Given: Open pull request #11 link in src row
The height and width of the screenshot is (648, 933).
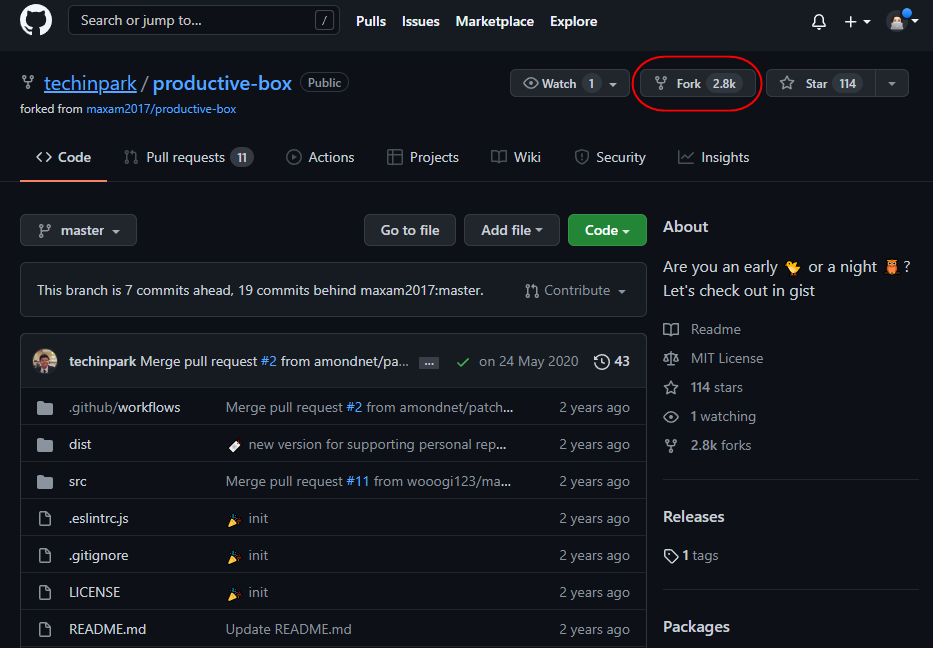Looking at the screenshot, I should (358, 481).
